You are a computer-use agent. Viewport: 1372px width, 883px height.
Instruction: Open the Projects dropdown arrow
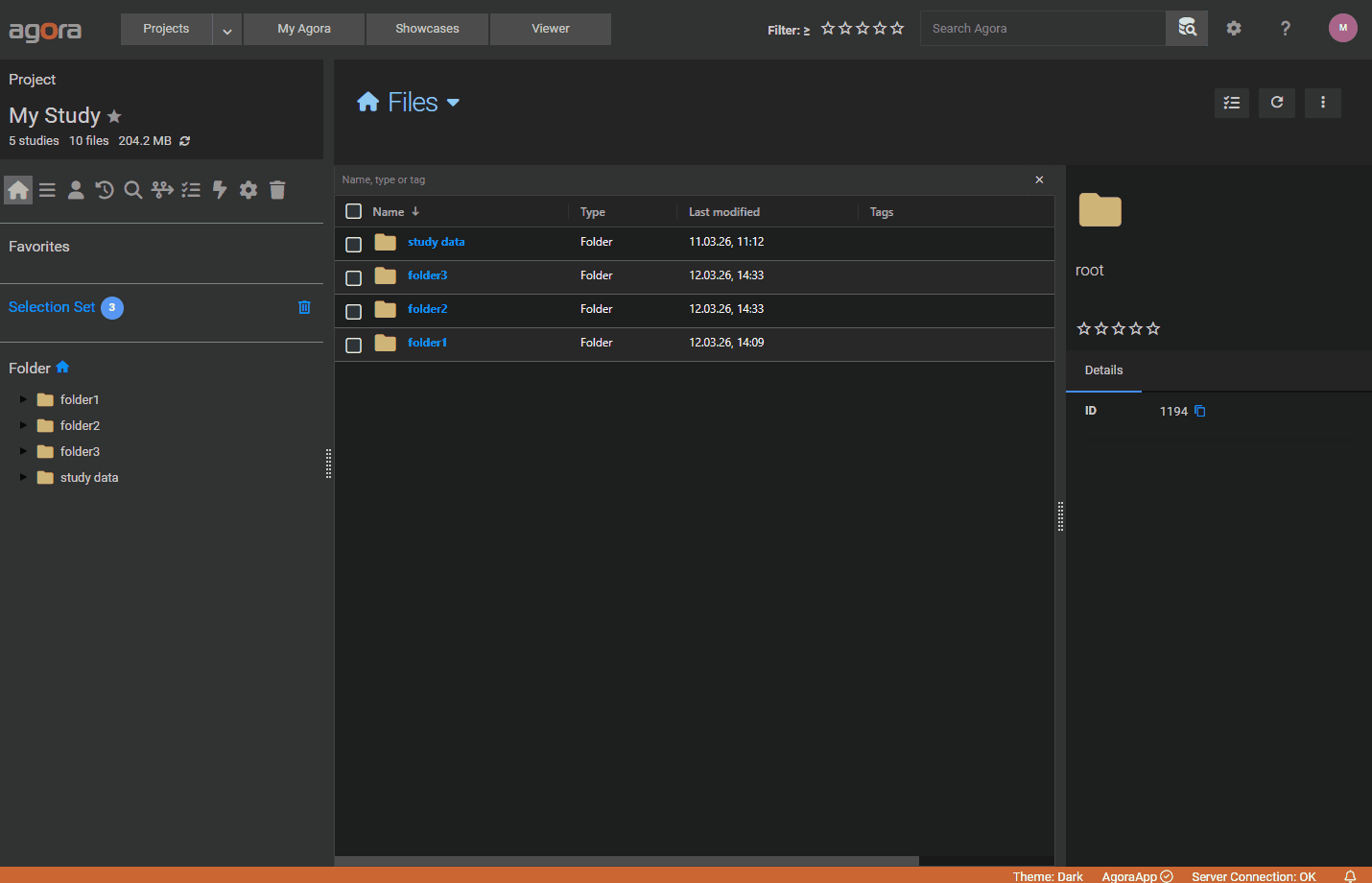(227, 30)
